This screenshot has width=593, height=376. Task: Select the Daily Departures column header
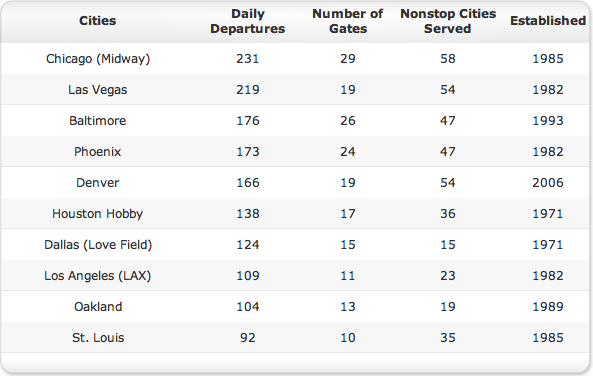tap(248, 21)
